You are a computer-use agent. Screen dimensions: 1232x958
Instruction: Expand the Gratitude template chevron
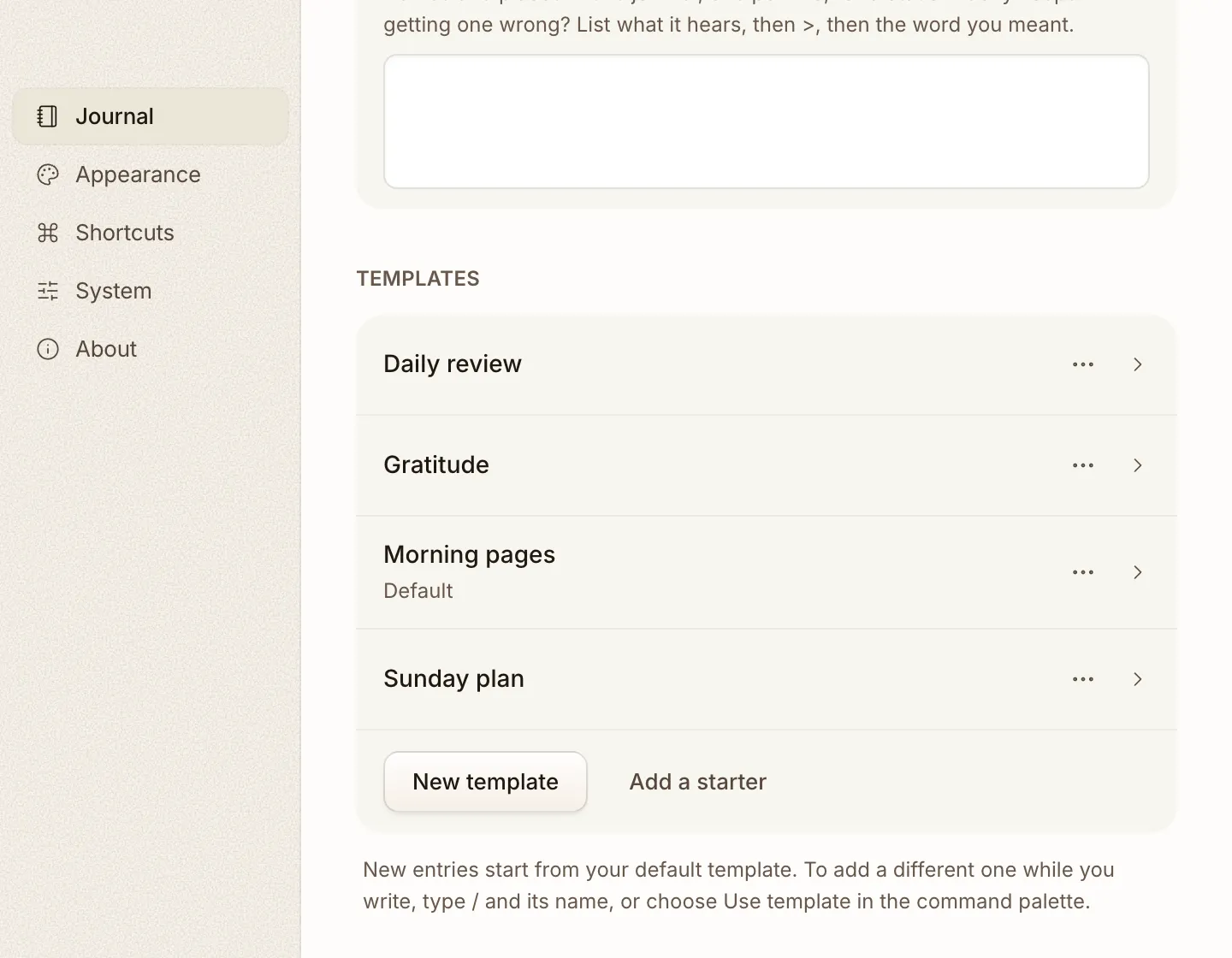coord(1138,465)
